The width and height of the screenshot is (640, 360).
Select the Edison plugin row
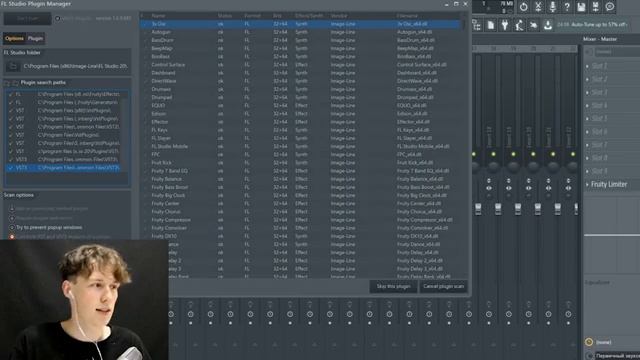pyautogui.click(x=300, y=114)
